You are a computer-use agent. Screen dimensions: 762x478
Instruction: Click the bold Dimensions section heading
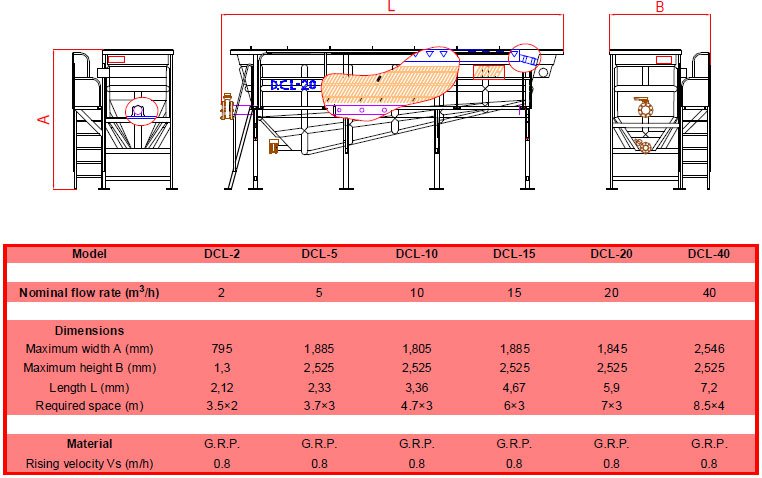89,330
